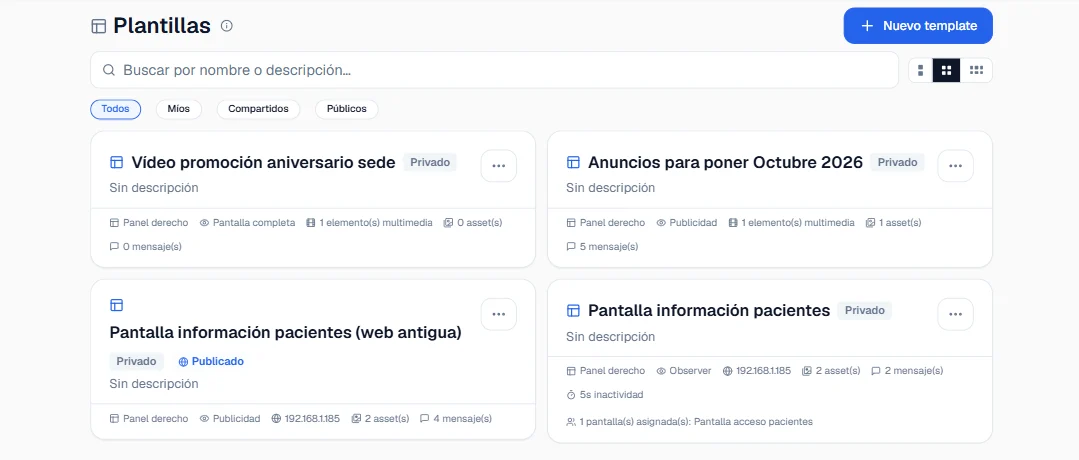Click the '5s inactividad' label

pyautogui.click(x=611, y=395)
